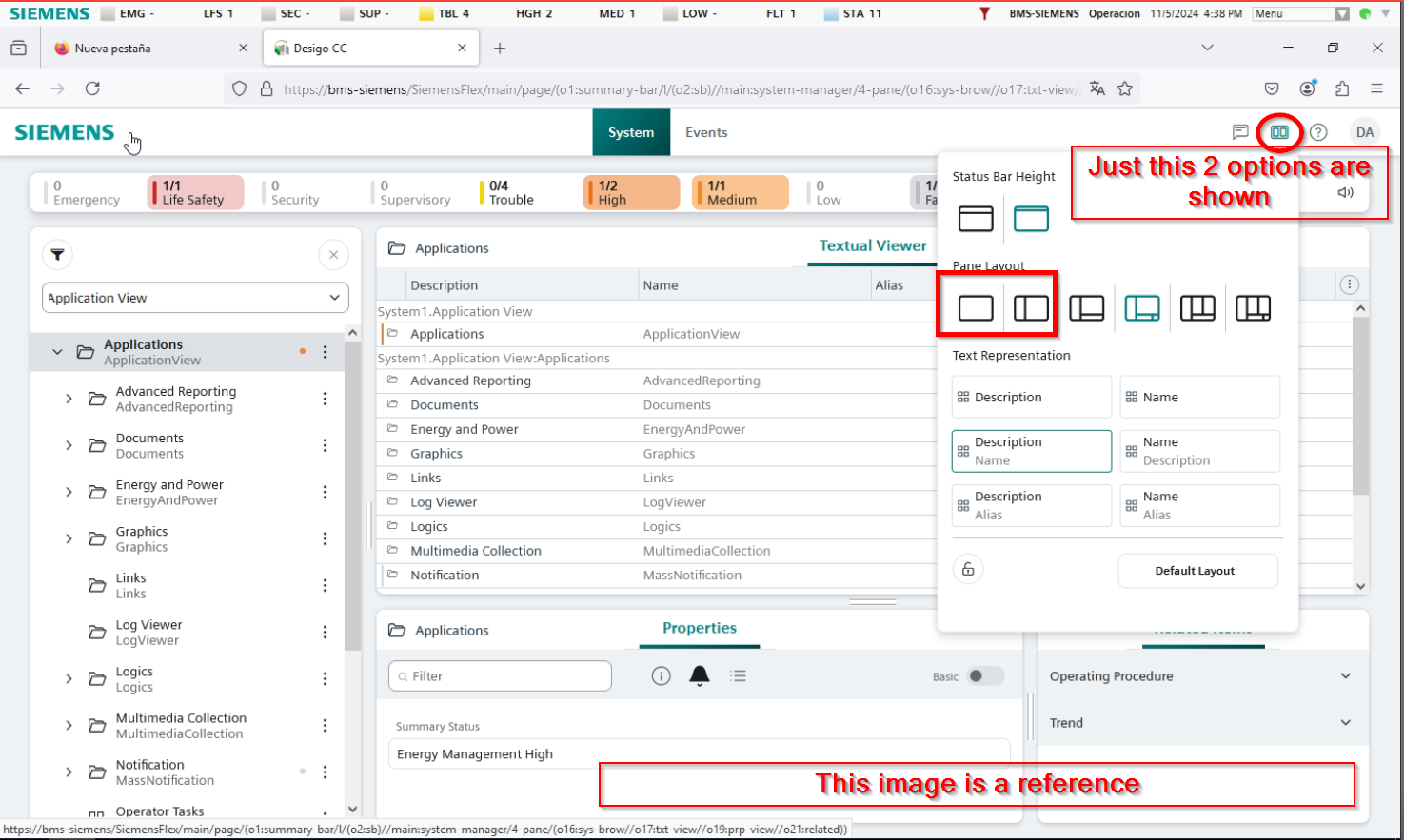The image size is (1404, 840).
Task: Click the Life Safety status button
Action: pos(196,192)
